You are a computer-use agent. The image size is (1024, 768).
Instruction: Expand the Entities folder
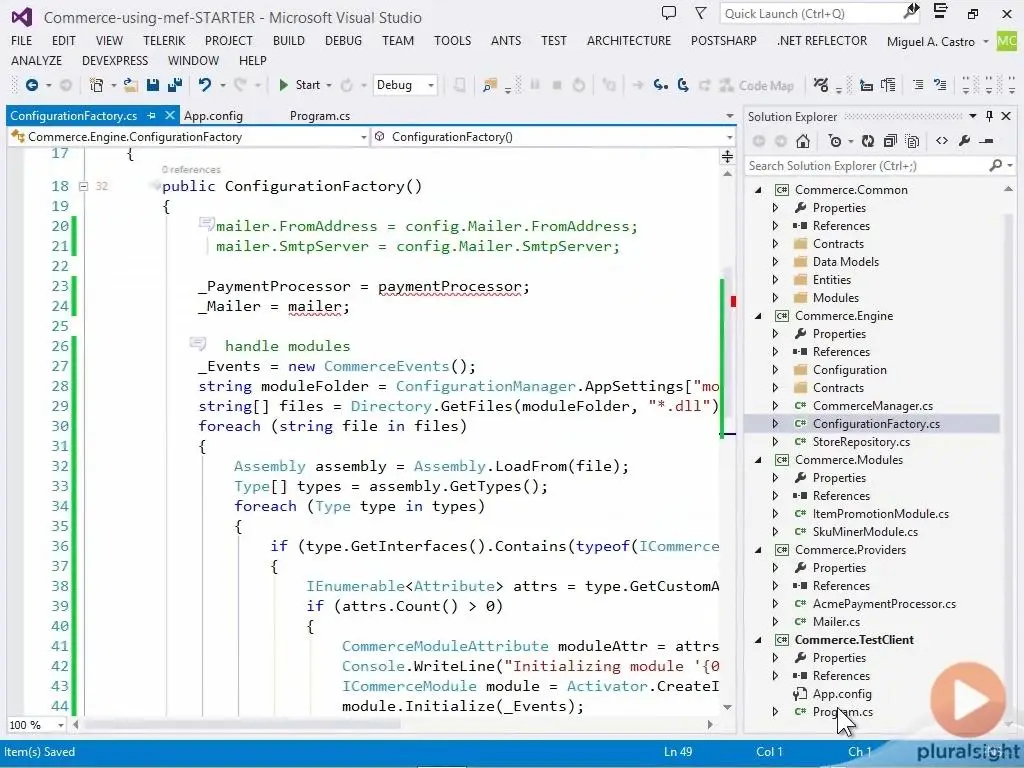point(775,280)
